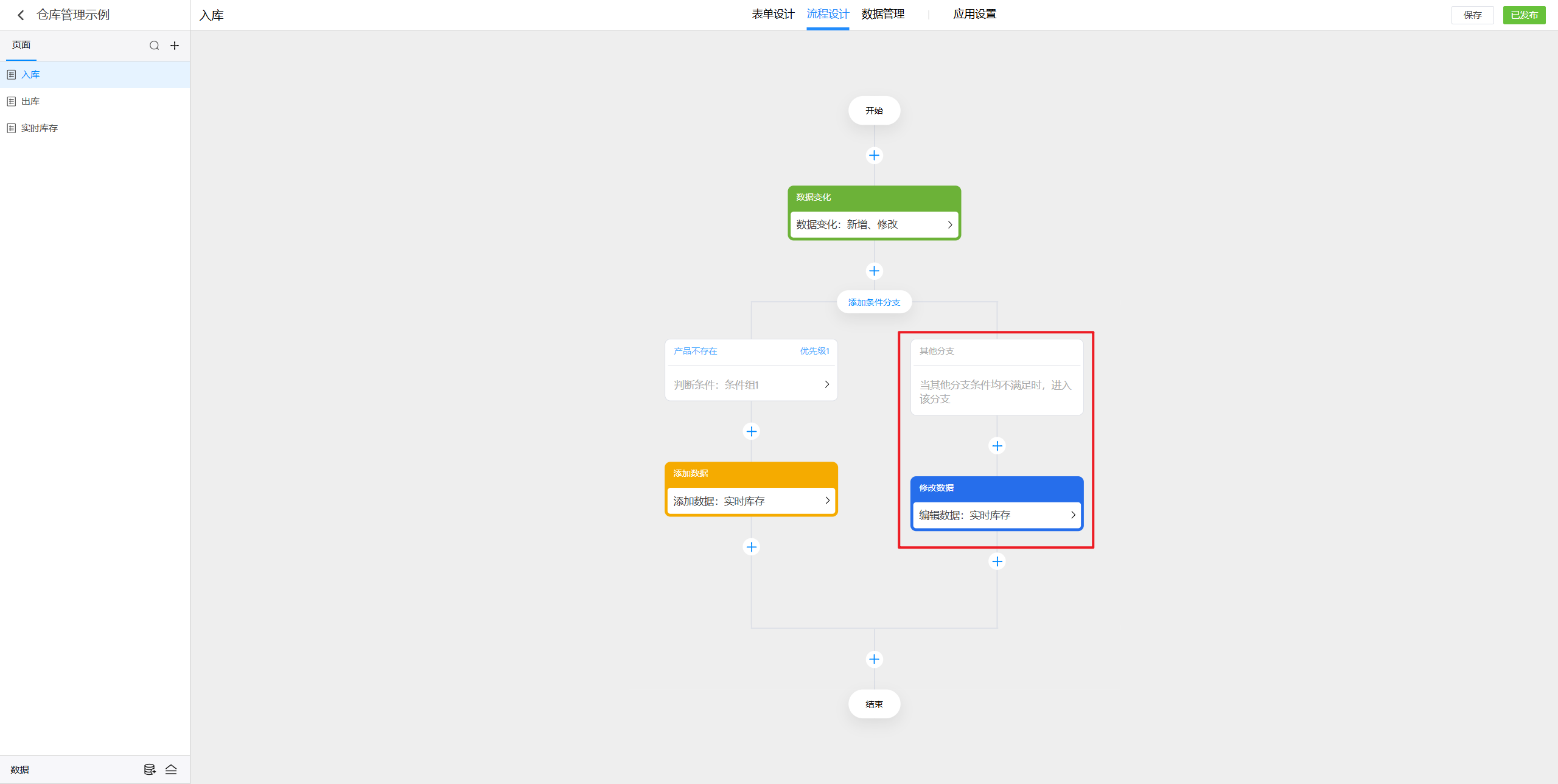Viewport: 1558px width, 784px height.
Task: Click the search icon in 页面 panel
Action: pos(154,46)
